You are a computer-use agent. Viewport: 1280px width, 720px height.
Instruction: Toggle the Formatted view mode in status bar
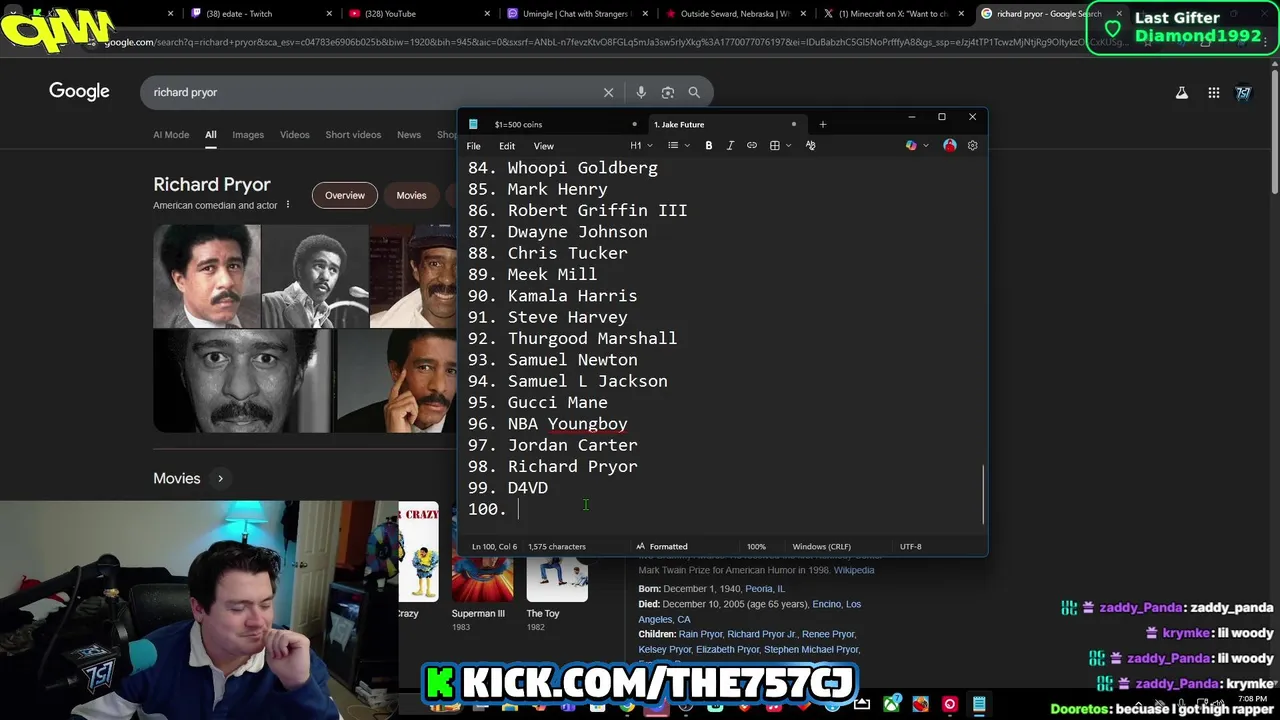[662, 546]
